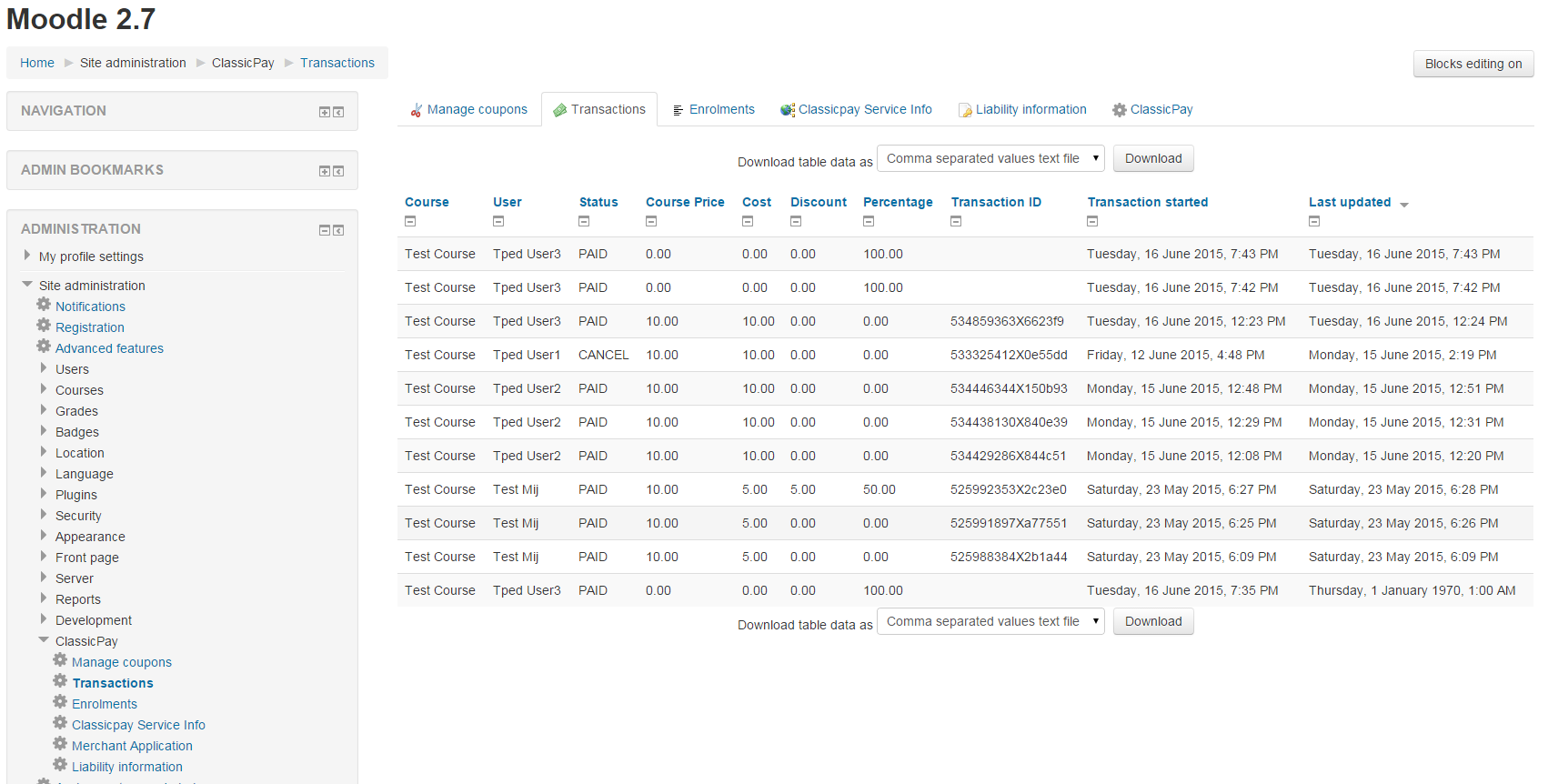Open the ClassicPay settings tab

coord(1152,109)
